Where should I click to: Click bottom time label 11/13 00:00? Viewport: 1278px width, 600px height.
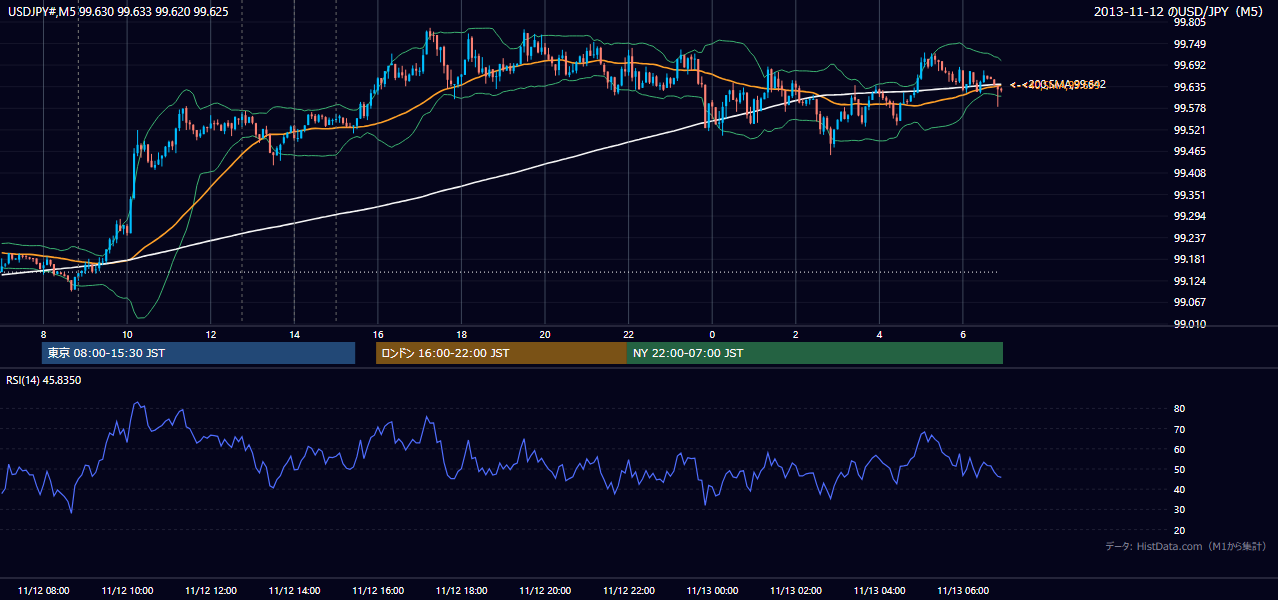click(x=712, y=591)
